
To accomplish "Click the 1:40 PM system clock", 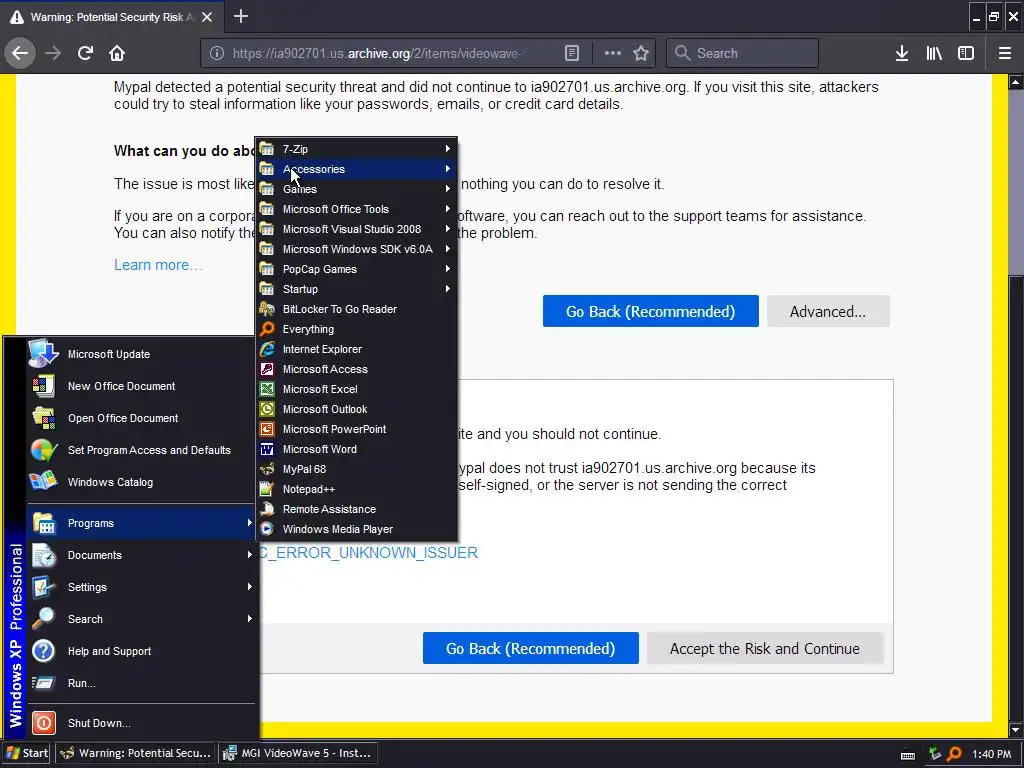I will (992, 754).
